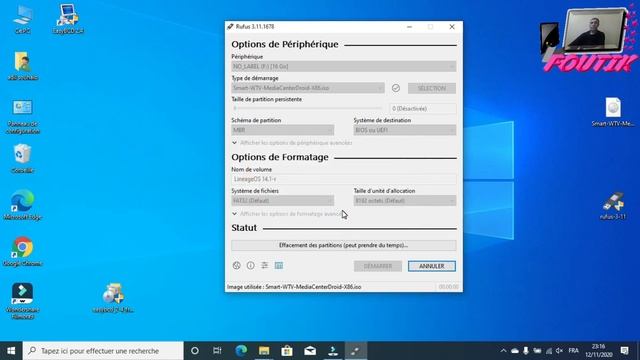
Task: Open the Windows Start menu
Action: (x=11, y=351)
